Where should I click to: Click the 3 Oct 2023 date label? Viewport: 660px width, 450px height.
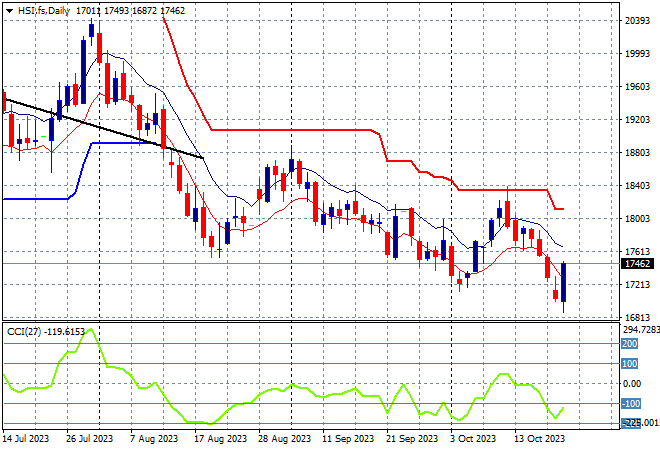coord(473,439)
